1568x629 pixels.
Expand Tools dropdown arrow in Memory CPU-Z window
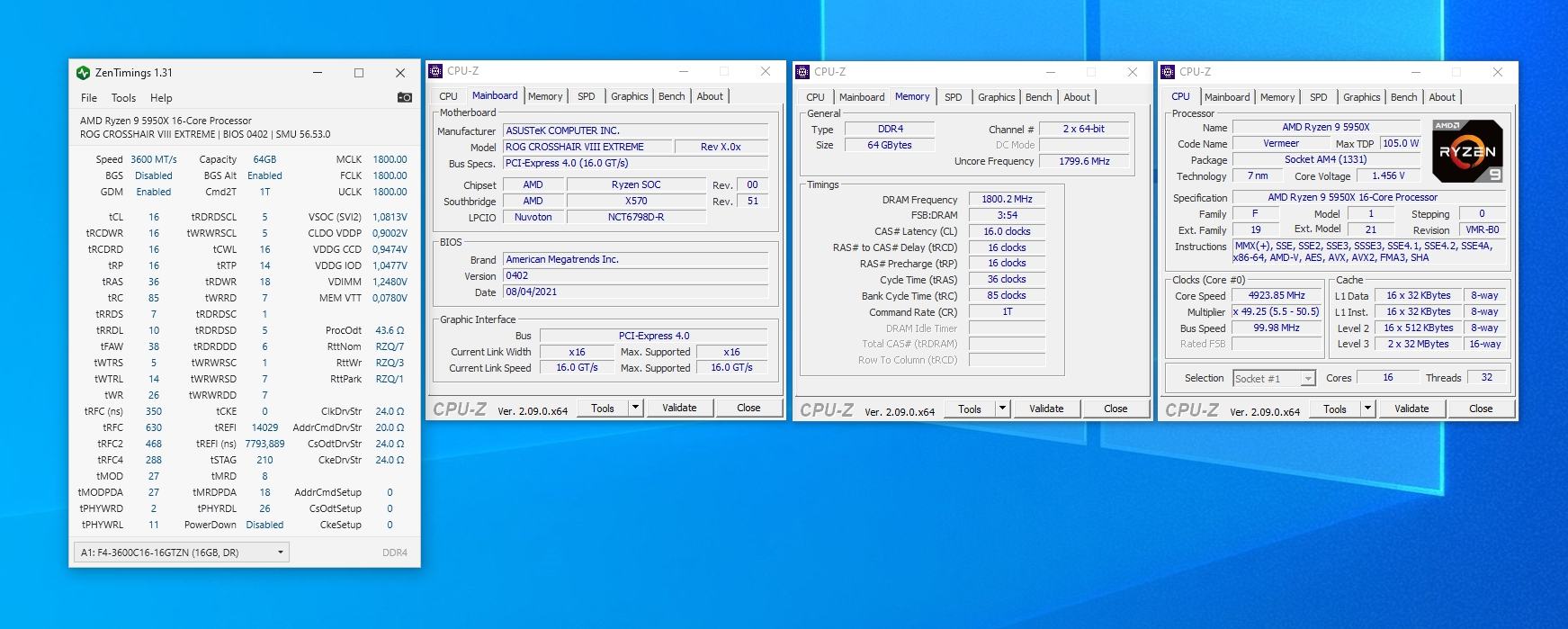pos(1002,409)
